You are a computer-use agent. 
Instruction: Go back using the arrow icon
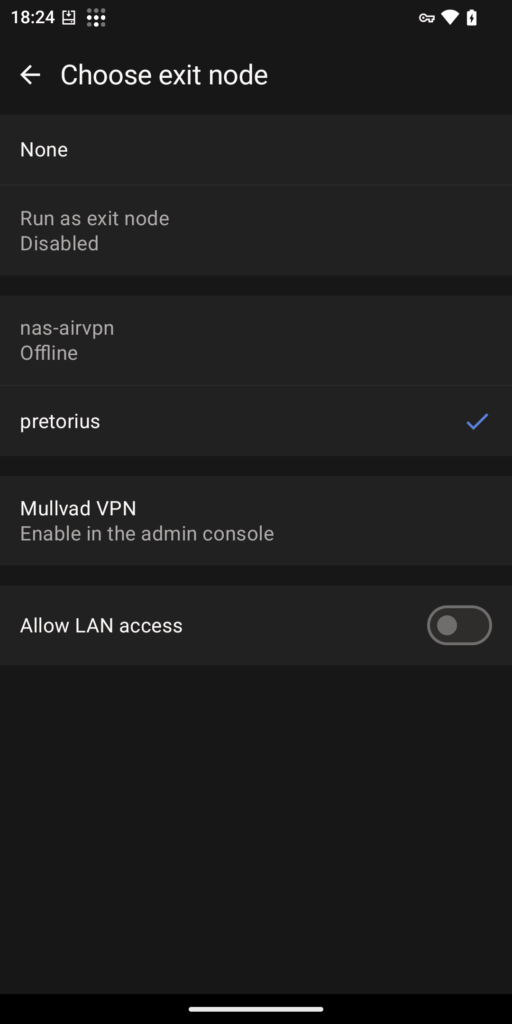(x=30, y=75)
